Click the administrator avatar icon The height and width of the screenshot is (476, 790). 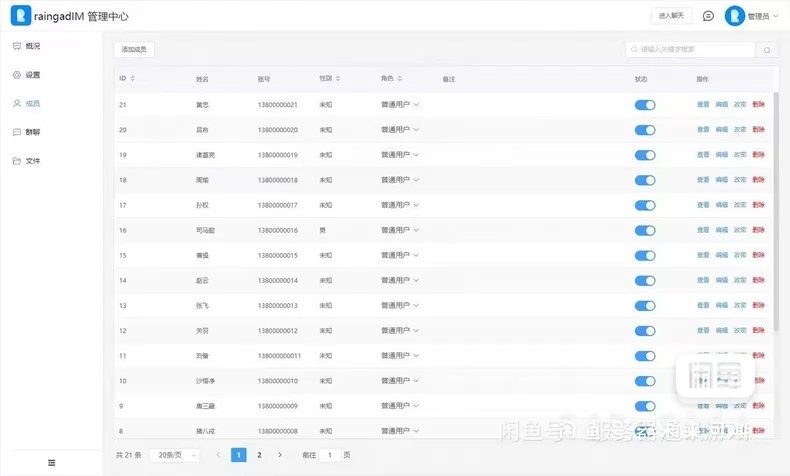pyautogui.click(x=735, y=16)
